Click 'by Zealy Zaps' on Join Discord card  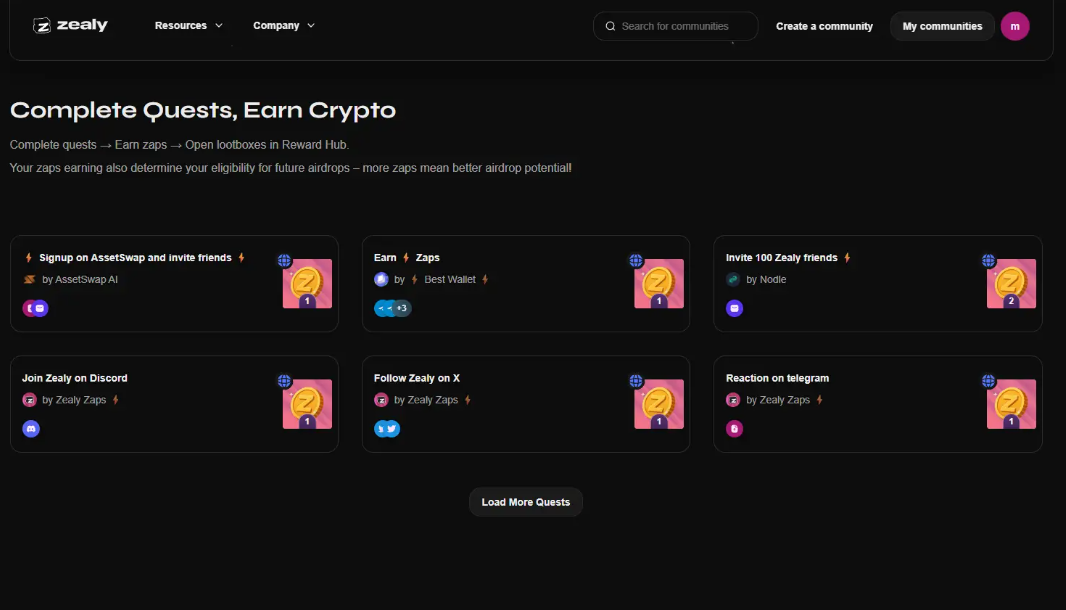click(x=73, y=400)
